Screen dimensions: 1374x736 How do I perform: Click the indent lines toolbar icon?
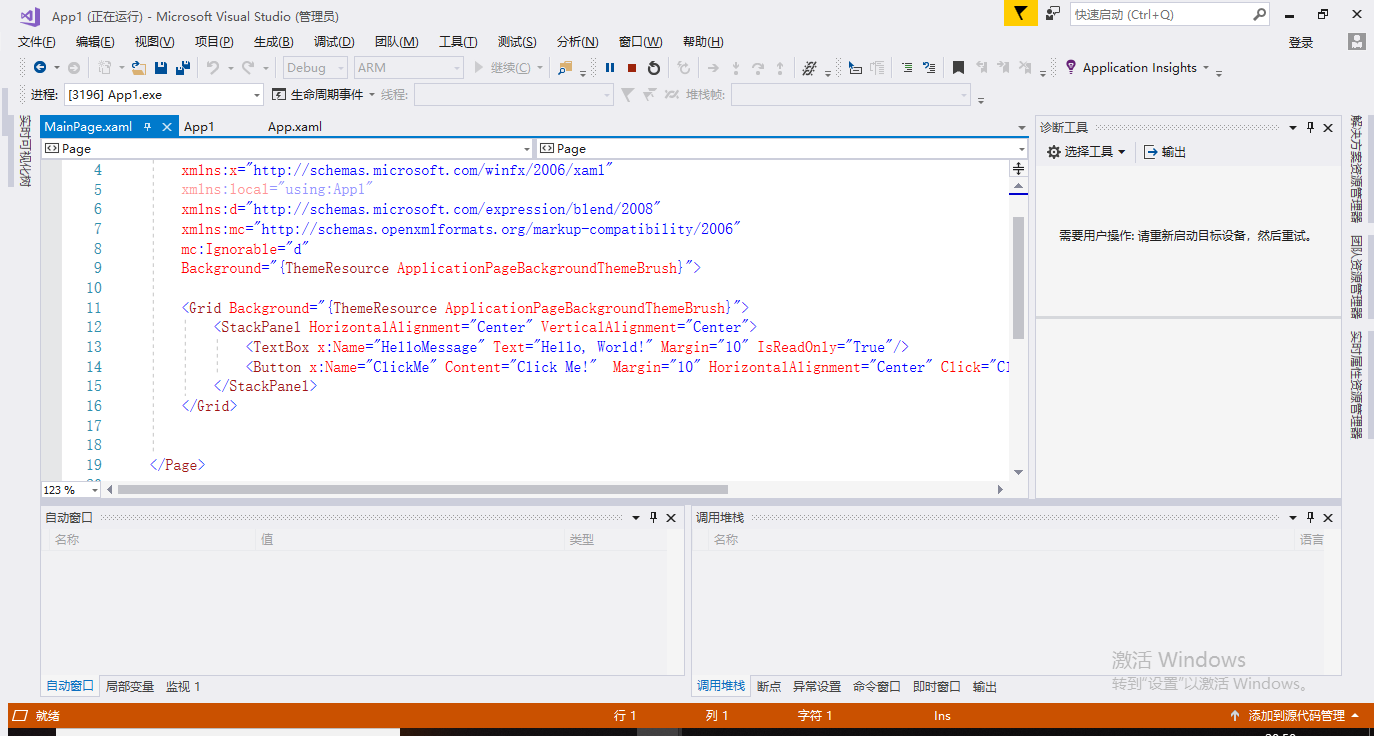coord(906,68)
